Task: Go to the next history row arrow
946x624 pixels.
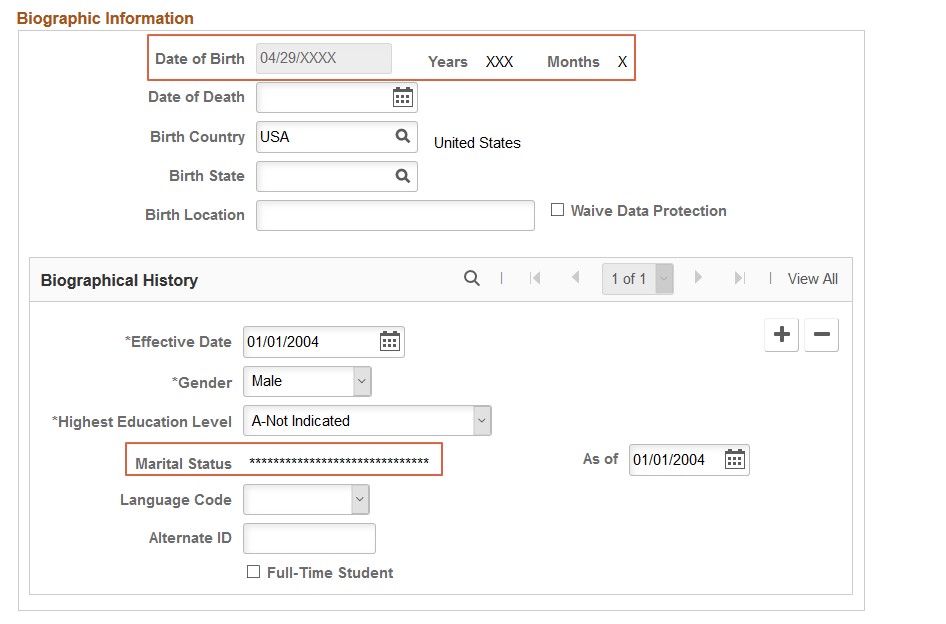Action: tap(698, 278)
